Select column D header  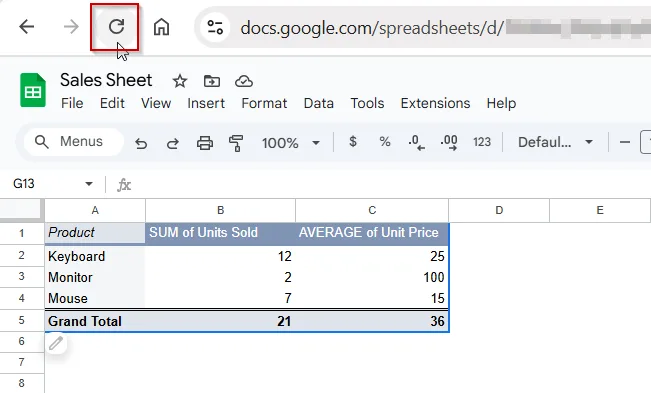coord(499,210)
